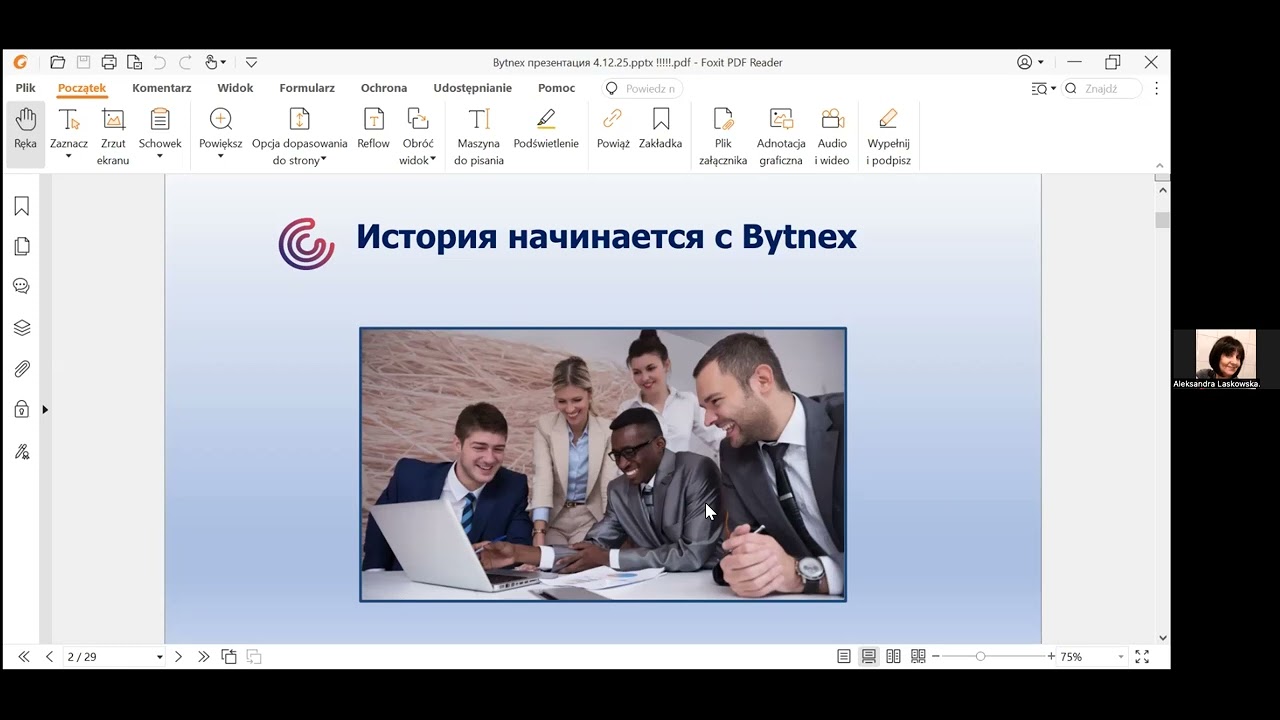Click the zoom out minus button
This screenshot has width=1280, height=720.
pyautogui.click(x=936, y=657)
